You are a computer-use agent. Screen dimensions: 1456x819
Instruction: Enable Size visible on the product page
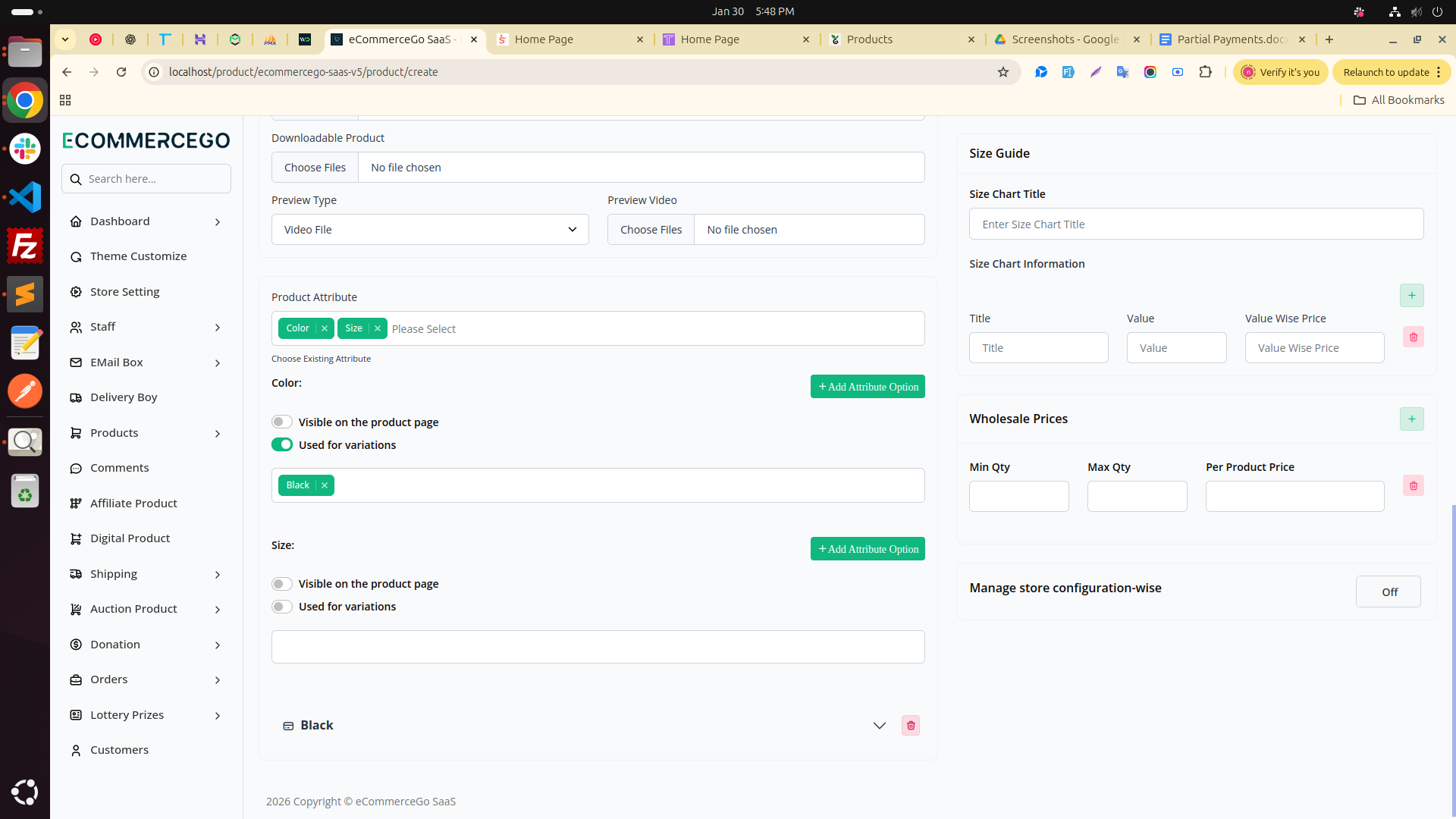[282, 584]
